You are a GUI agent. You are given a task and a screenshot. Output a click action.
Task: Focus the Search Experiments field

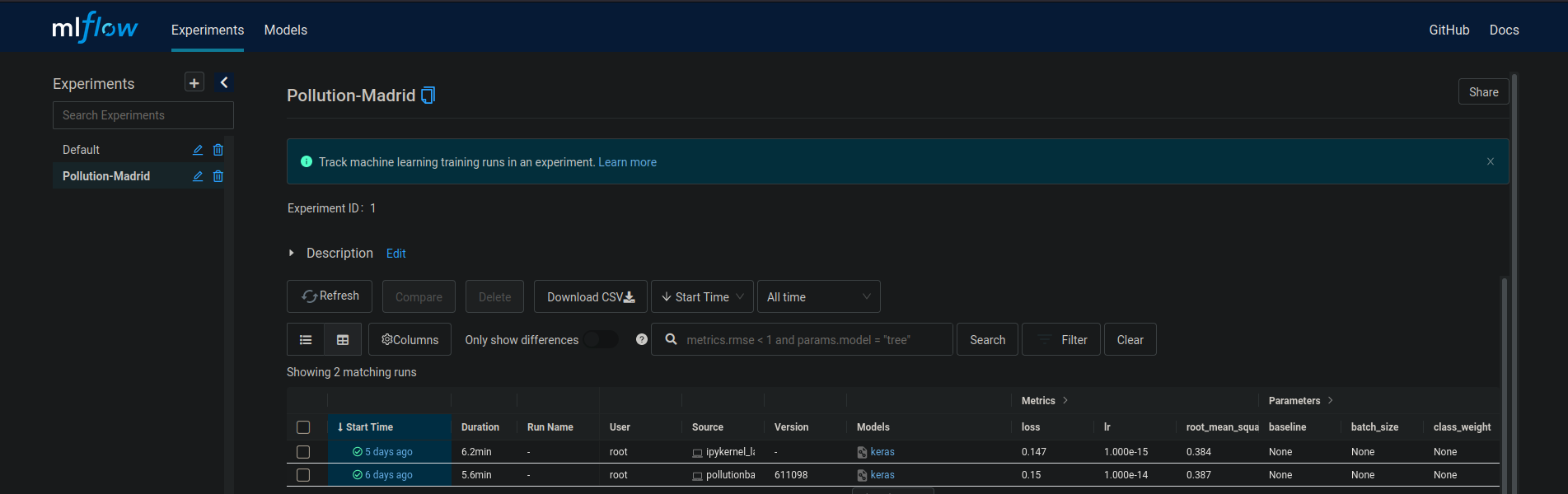click(143, 115)
